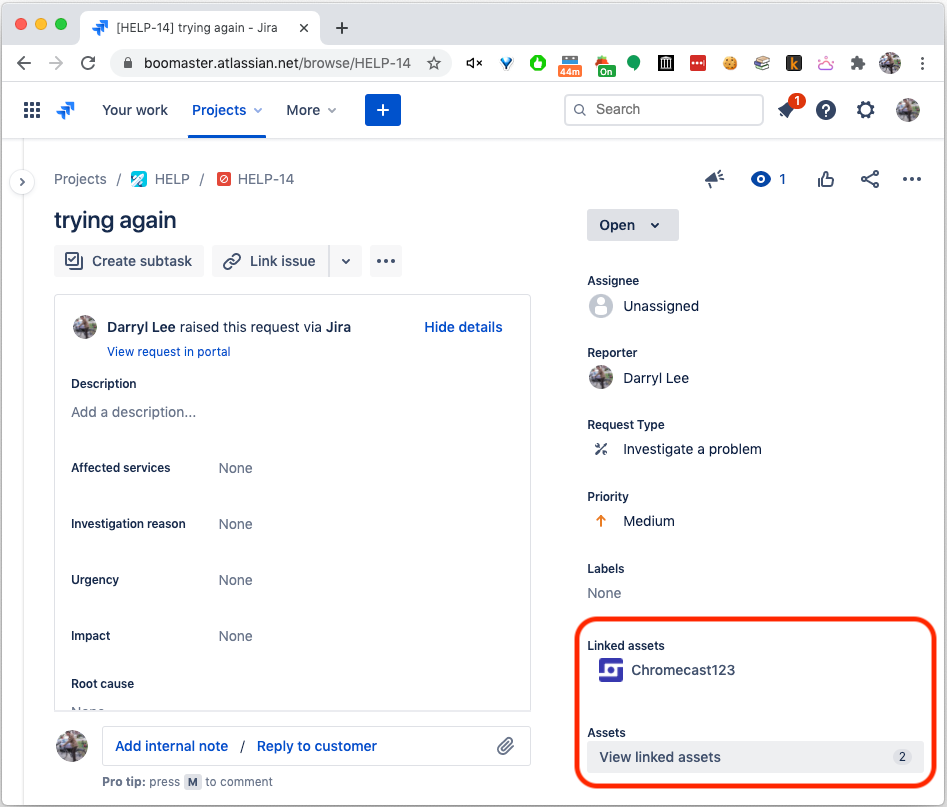Click the 44m timer extension icon
This screenshot has width=947, height=807.
pyautogui.click(x=570, y=65)
